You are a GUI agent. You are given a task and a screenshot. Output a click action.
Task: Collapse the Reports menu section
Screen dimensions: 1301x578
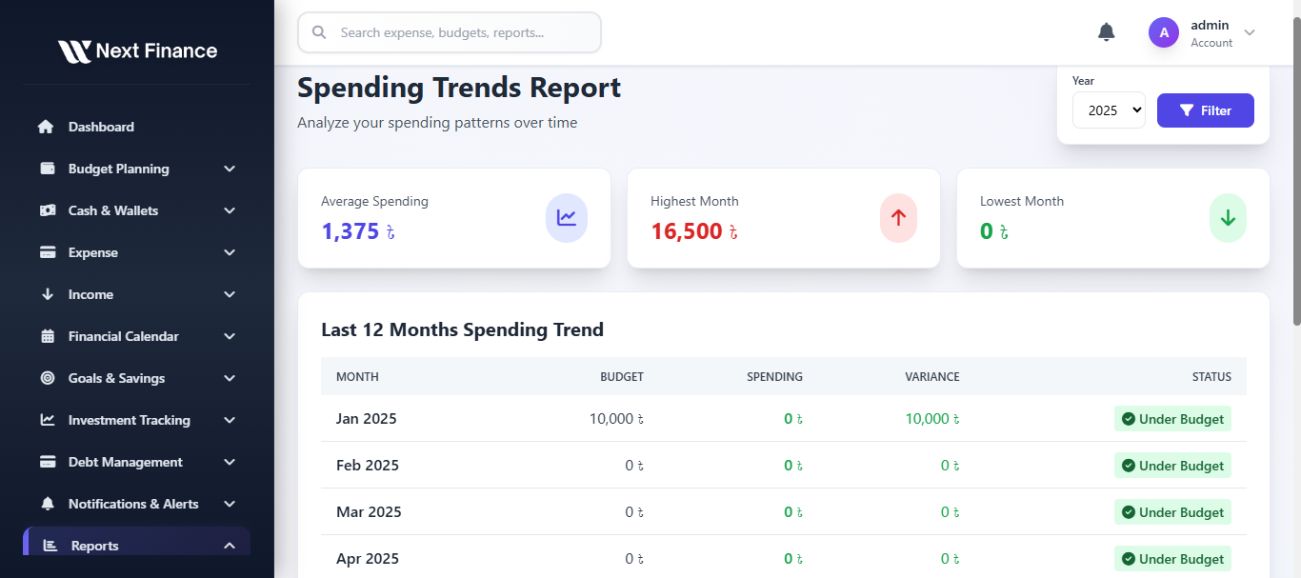click(x=229, y=546)
